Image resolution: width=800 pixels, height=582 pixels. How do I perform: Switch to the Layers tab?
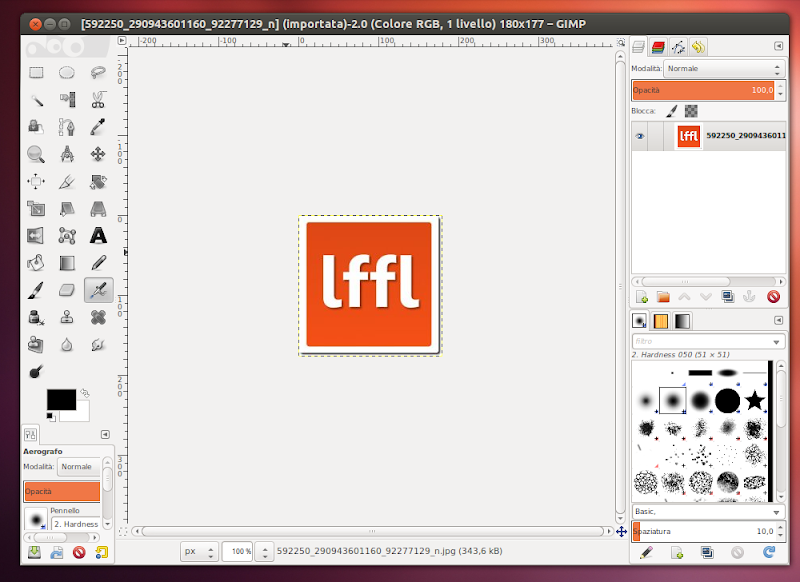pyautogui.click(x=638, y=47)
